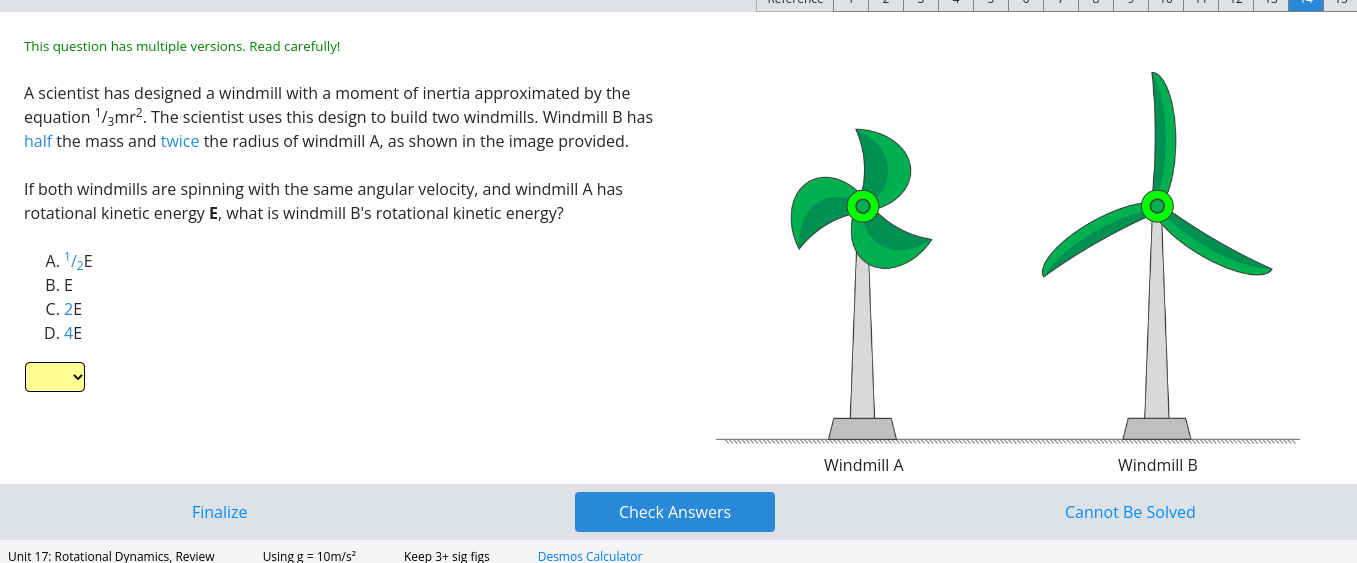Click answer choice B. E text
1357x563 pixels.
pos(59,285)
